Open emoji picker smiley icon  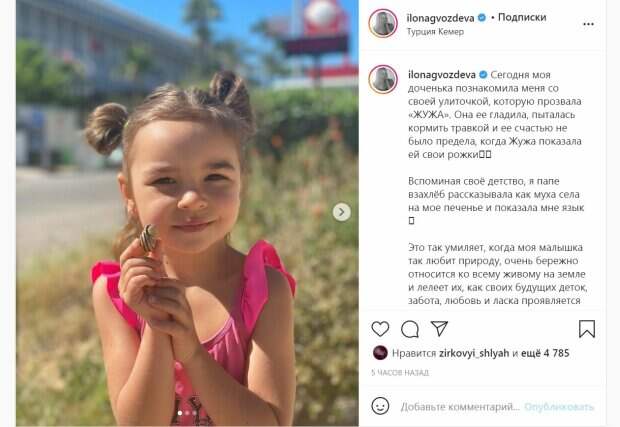pos(380,406)
